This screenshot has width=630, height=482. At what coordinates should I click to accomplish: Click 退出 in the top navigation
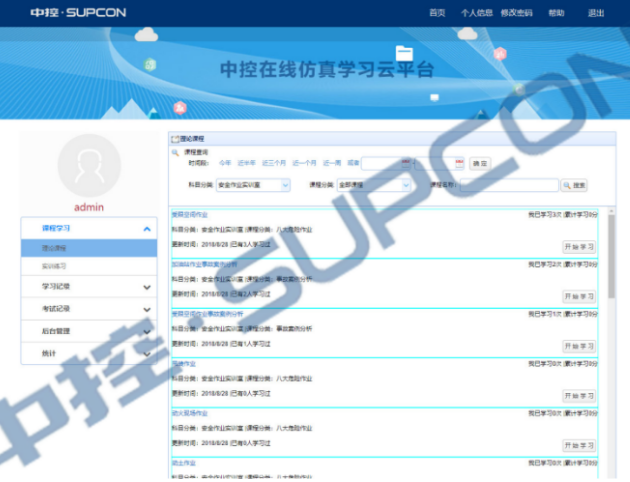coord(596,13)
